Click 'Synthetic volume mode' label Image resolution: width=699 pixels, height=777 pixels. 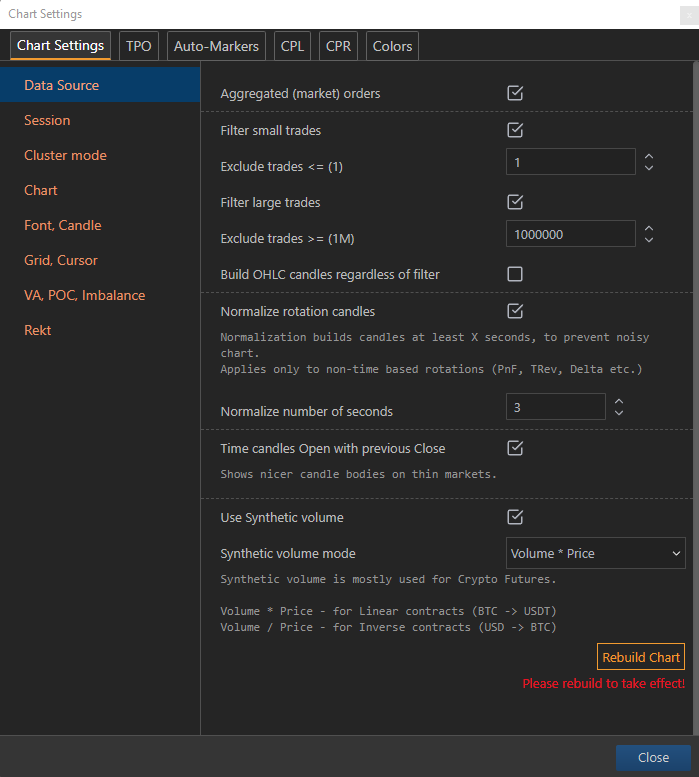click(288, 554)
